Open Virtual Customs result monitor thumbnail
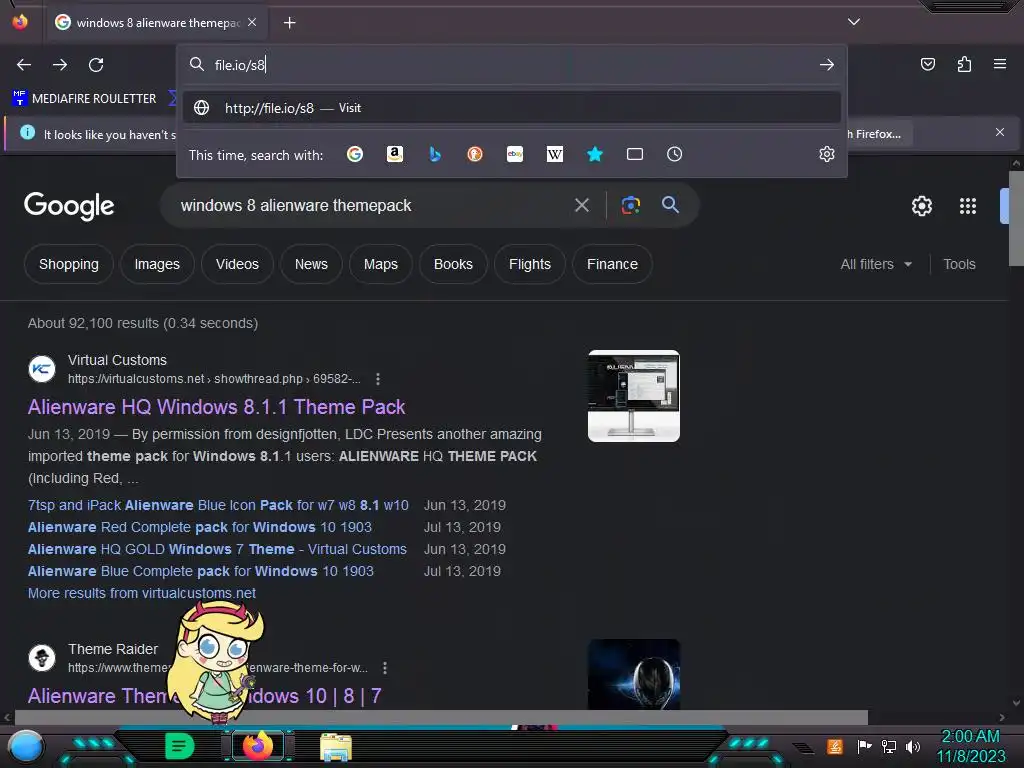Image resolution: width=1024 pixels, height=768 pixels. (x=633, y=396)
